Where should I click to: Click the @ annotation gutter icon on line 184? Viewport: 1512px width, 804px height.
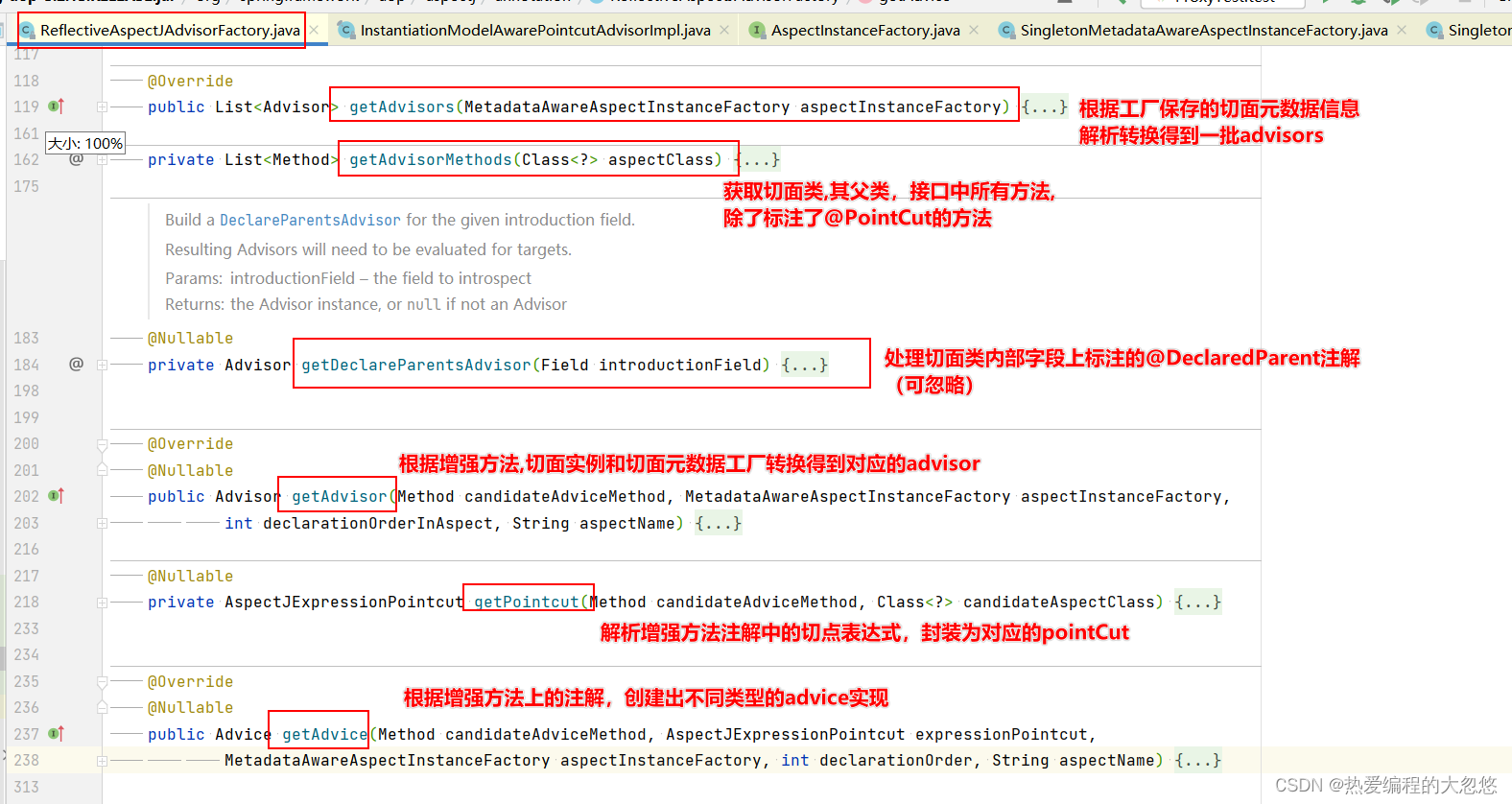[77, 365]
